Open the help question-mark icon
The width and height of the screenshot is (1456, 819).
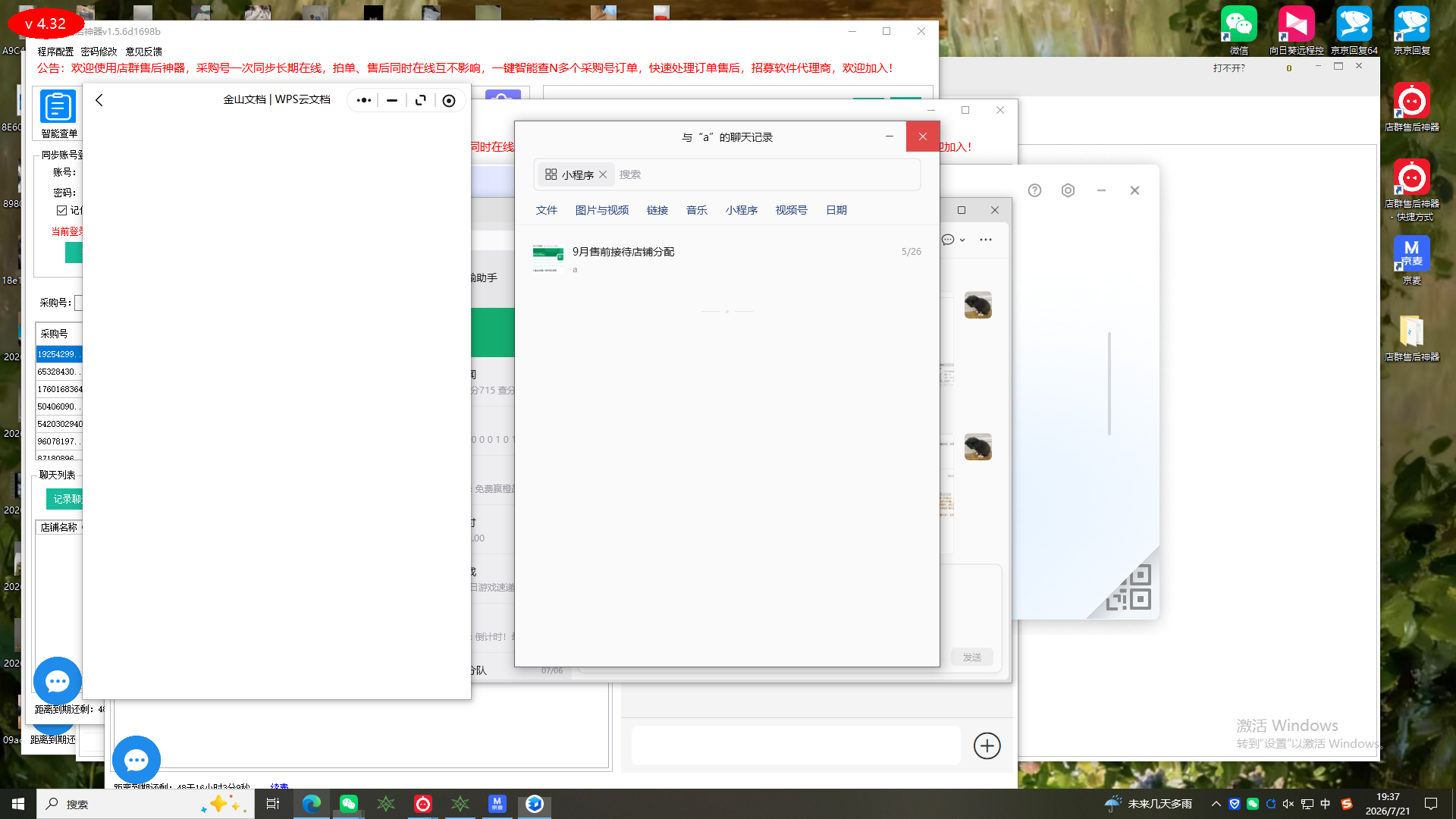tap(1034, 190)
